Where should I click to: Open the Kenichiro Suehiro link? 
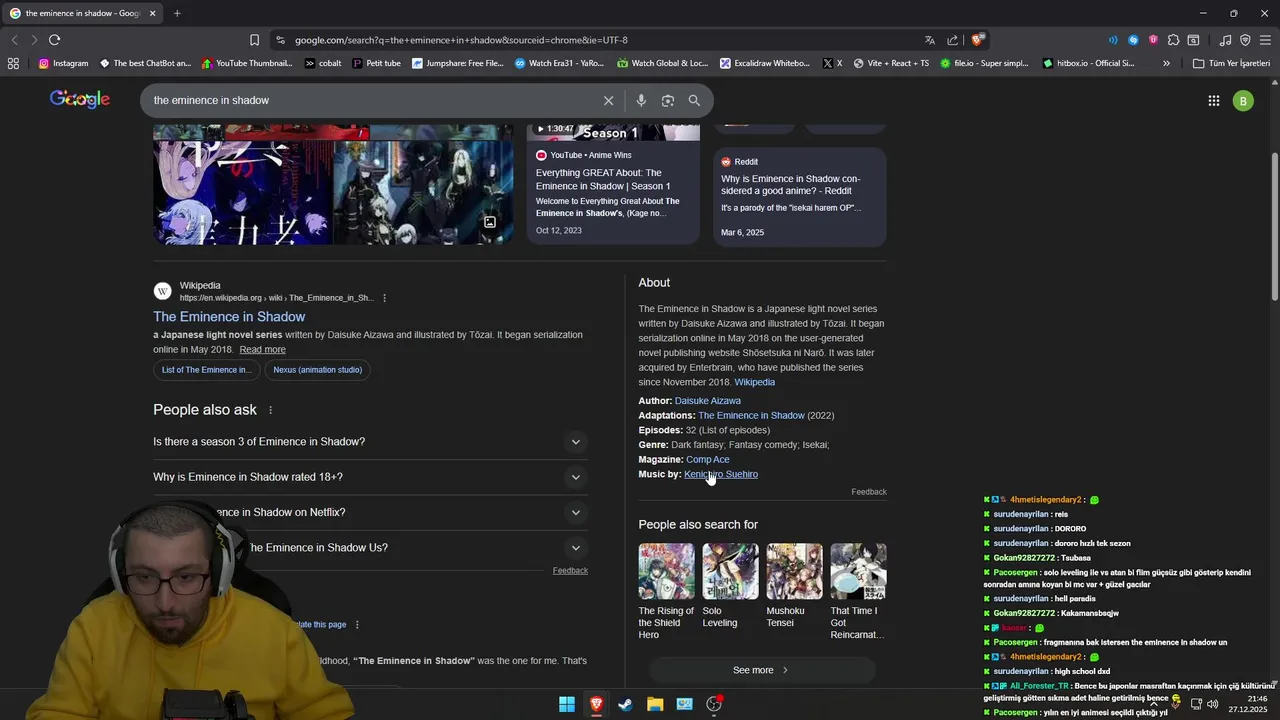point(721,474)
